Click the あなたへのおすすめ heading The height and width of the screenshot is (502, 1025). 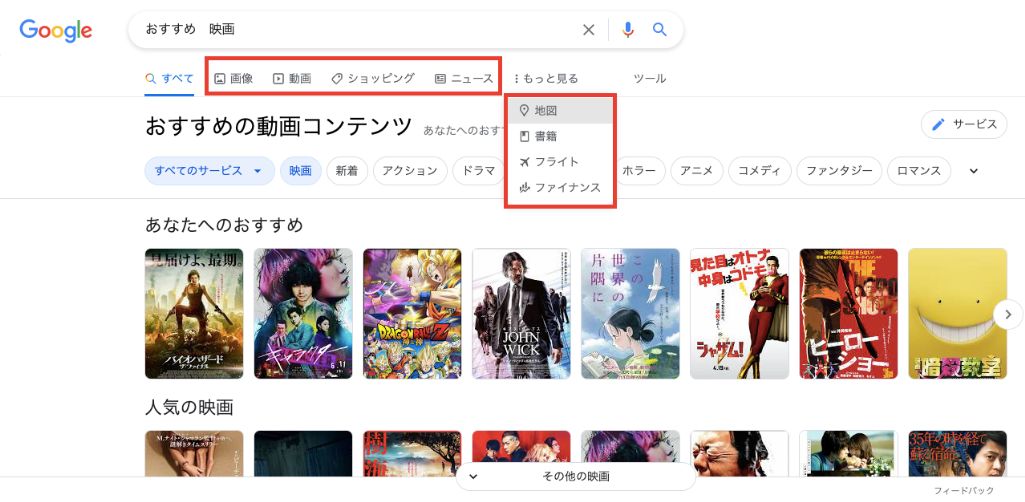pos(224,225)
